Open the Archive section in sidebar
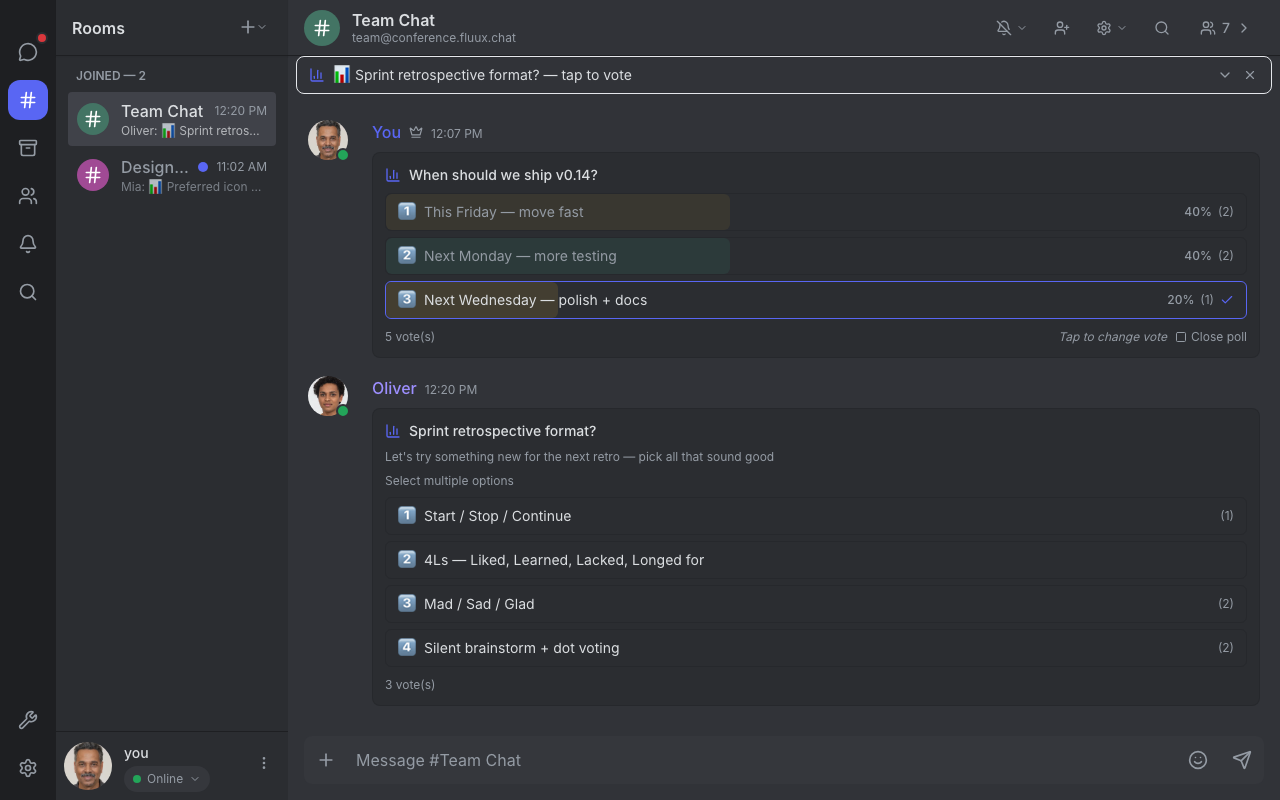 [28, 148]
